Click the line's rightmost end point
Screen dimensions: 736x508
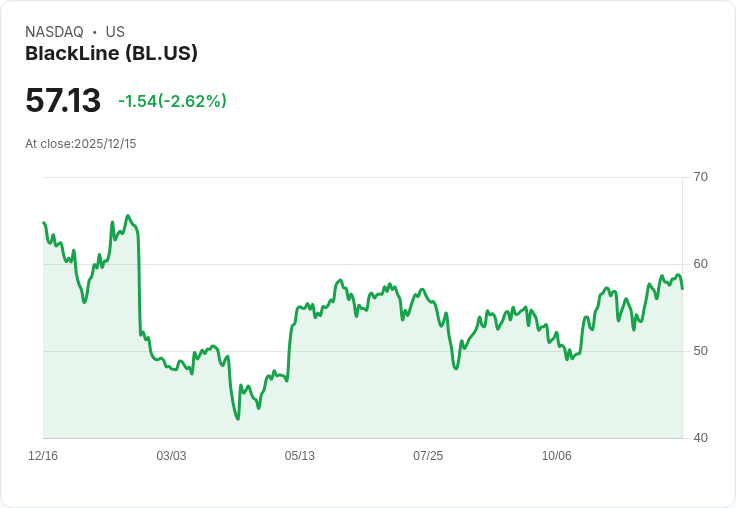point(682,288)
